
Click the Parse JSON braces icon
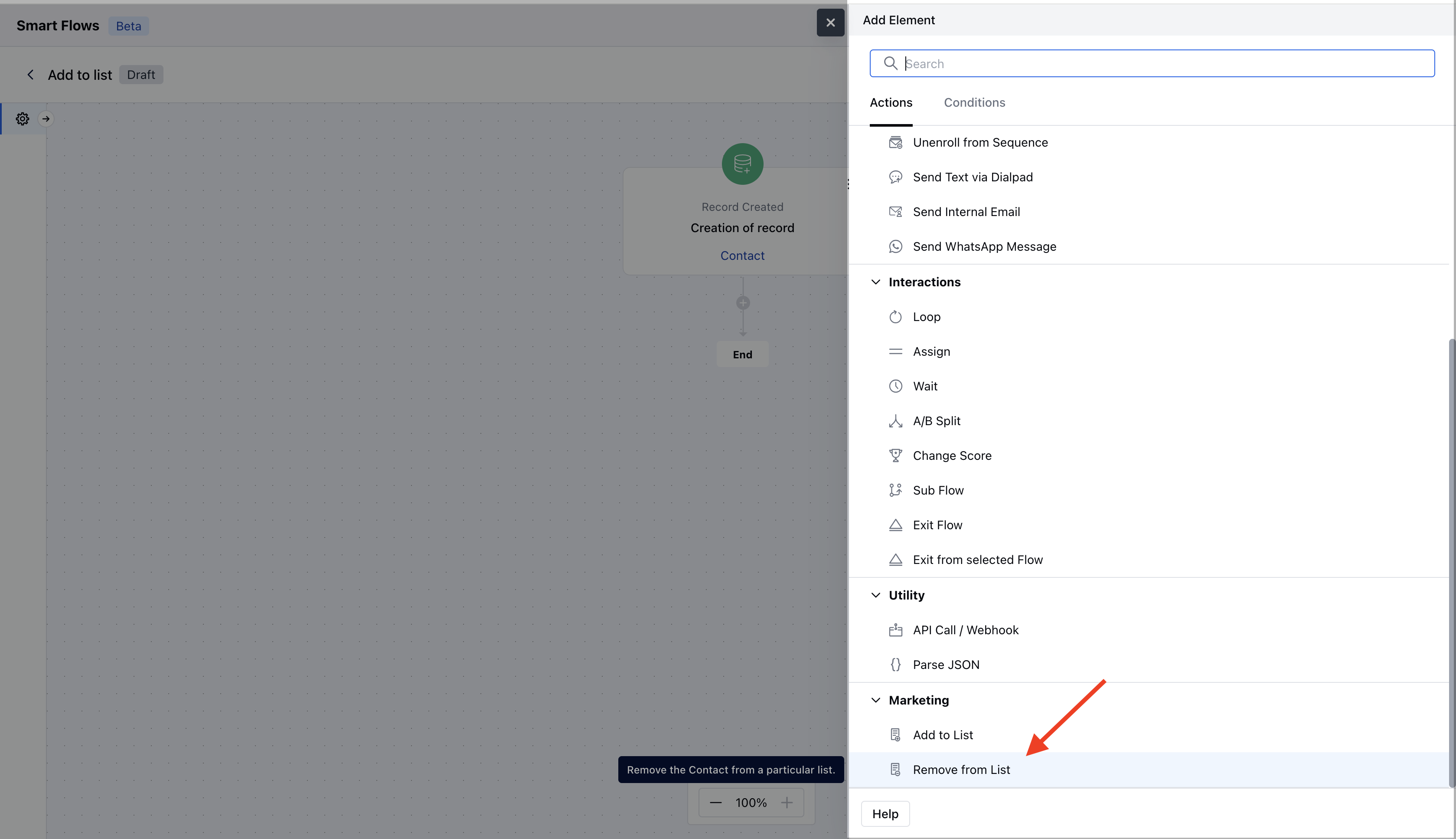coord(896,665)
